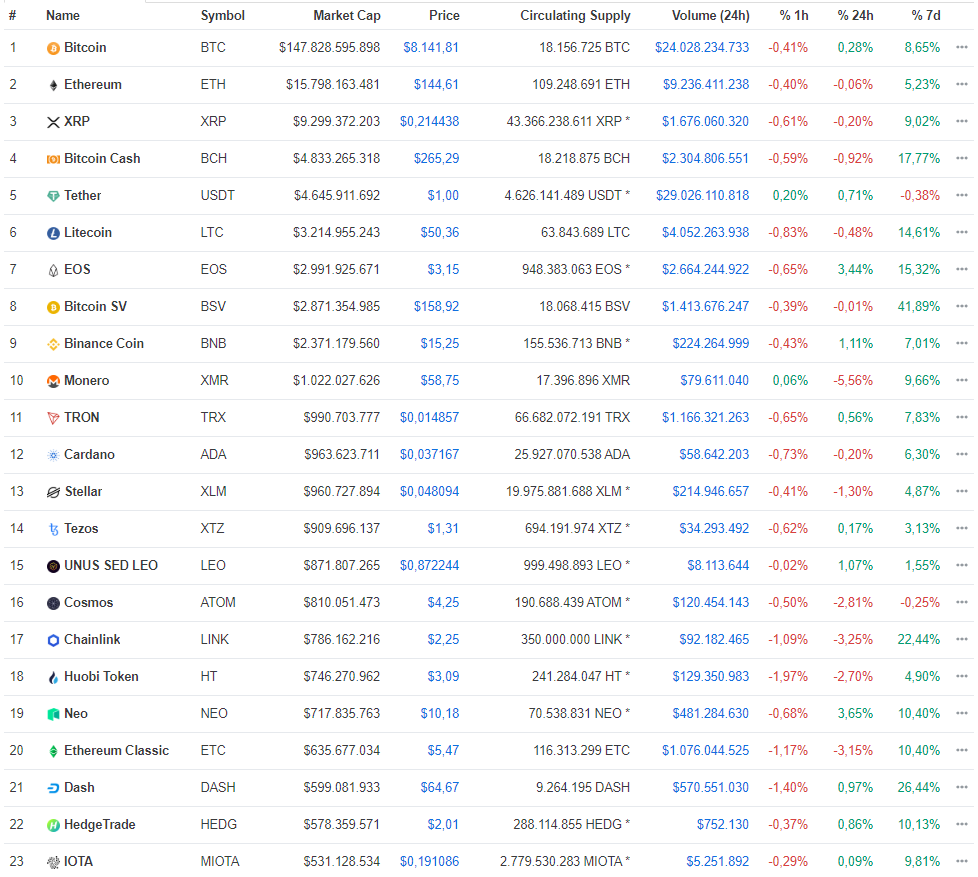
Task: Click the XRP logo icon
Action: 53,122
